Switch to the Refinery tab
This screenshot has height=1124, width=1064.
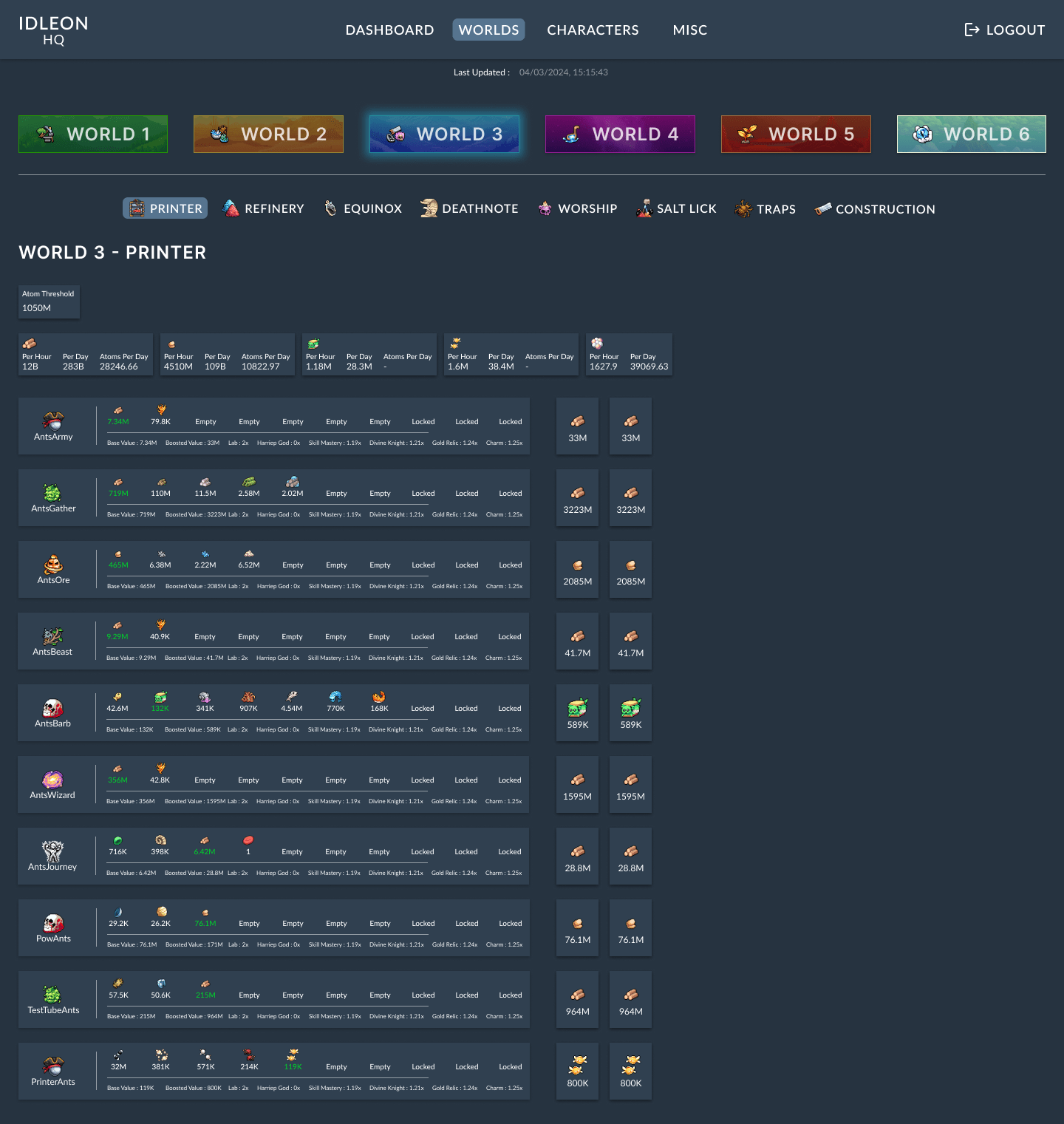[x=264, y=208]
